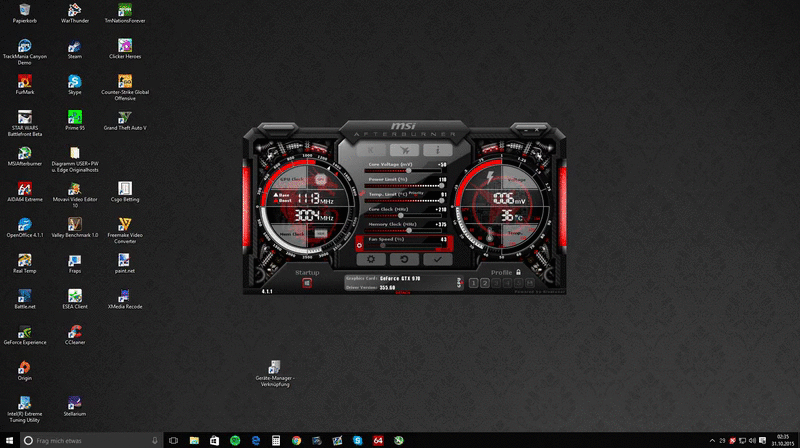Screen dimensions: 800x448
Task: Click the GPU selector icon beside graphics card name
Action: (x=459, y=283)
